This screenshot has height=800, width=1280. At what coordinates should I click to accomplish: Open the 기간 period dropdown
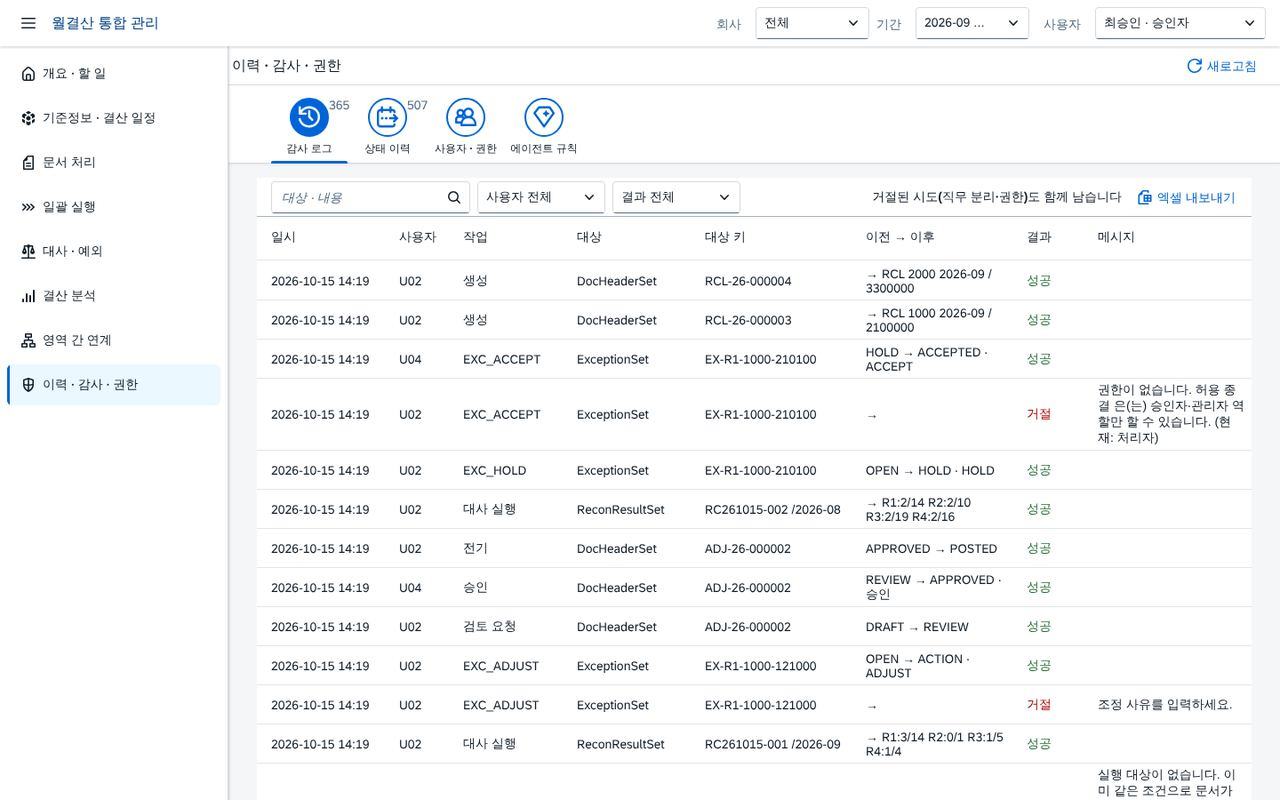(x=972, y=23)
